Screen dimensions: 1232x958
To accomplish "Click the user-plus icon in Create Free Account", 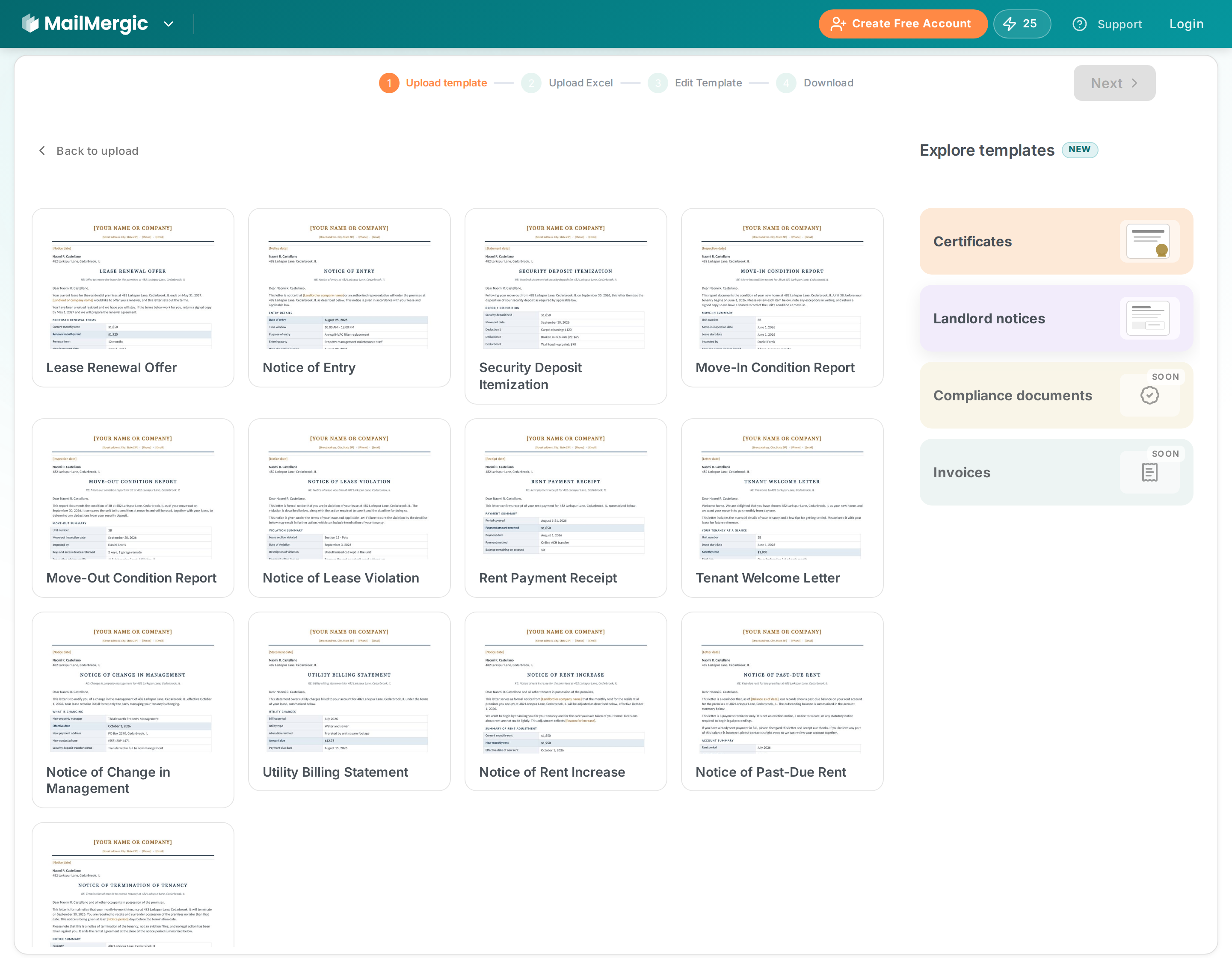I will coord(838,24).
